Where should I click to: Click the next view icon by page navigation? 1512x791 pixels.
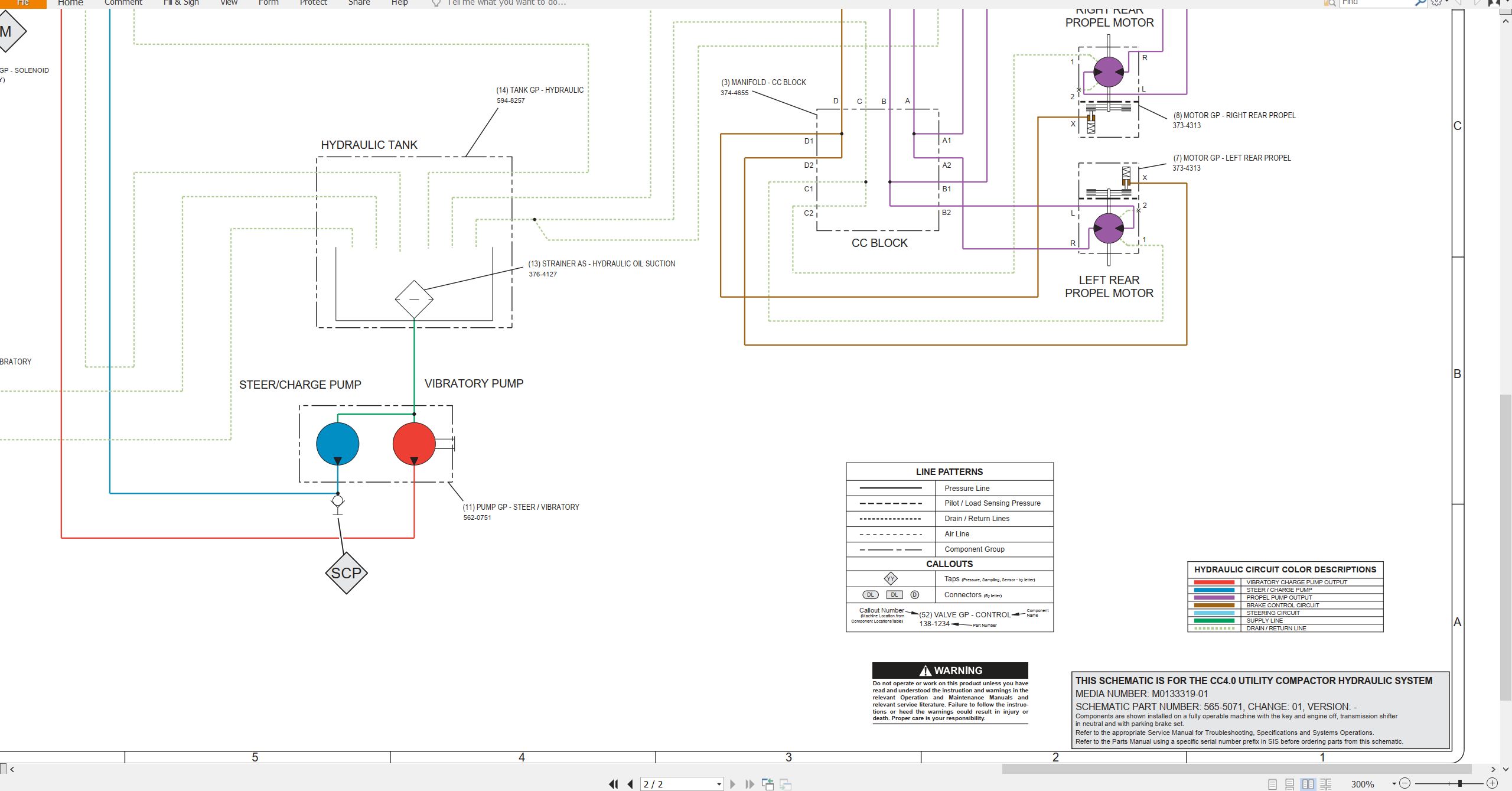pos(786,784)
